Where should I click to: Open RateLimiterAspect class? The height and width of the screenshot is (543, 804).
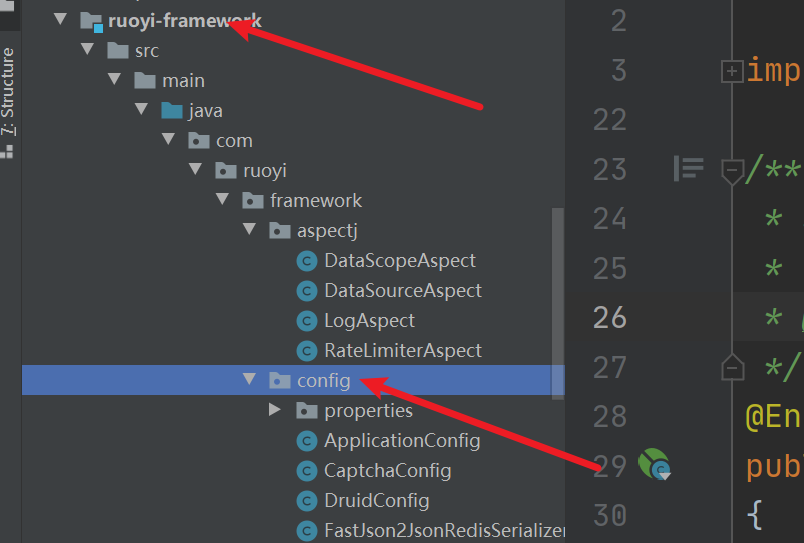(x=403, y=351)
